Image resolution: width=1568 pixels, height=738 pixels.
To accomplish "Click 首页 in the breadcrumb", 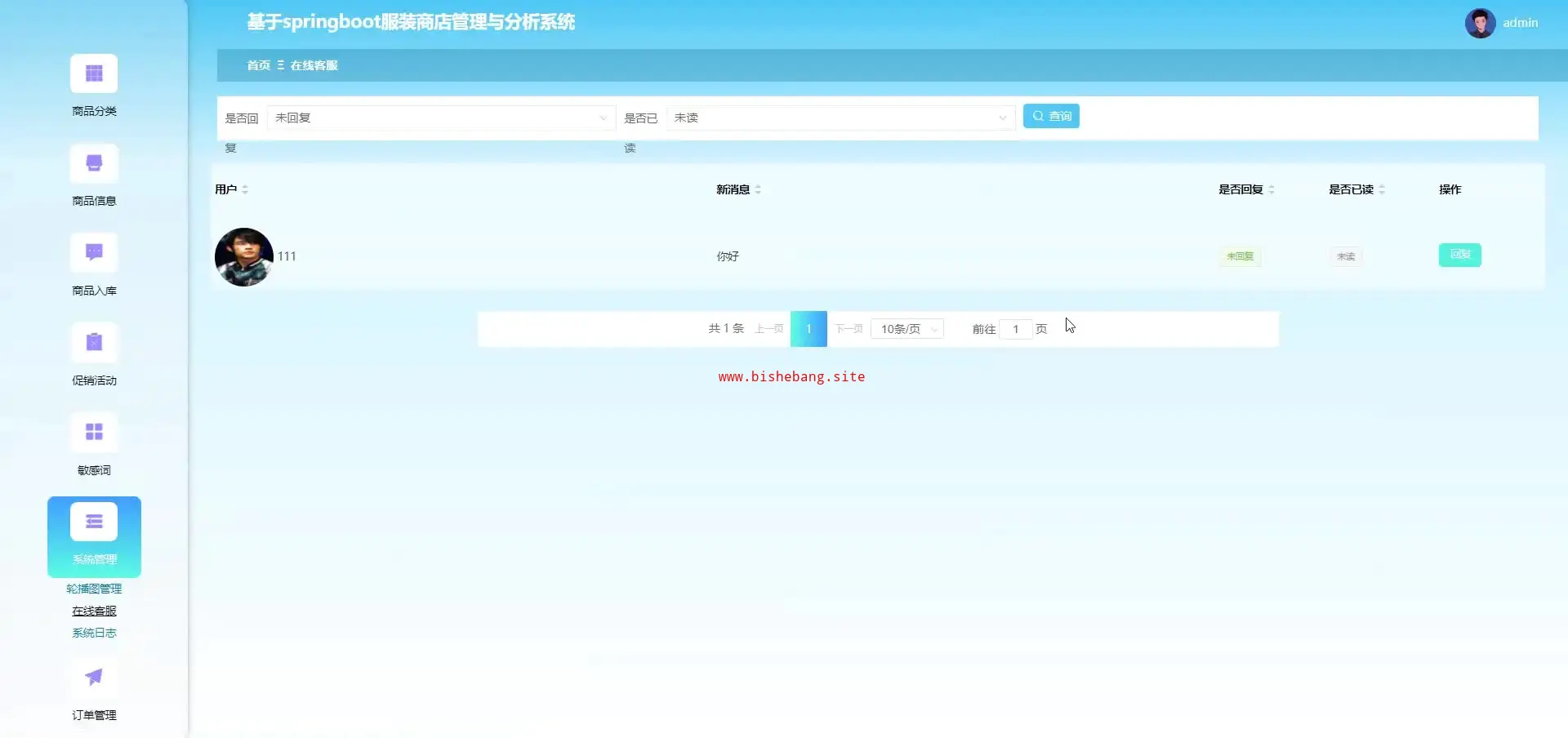I will pos(259,65).
